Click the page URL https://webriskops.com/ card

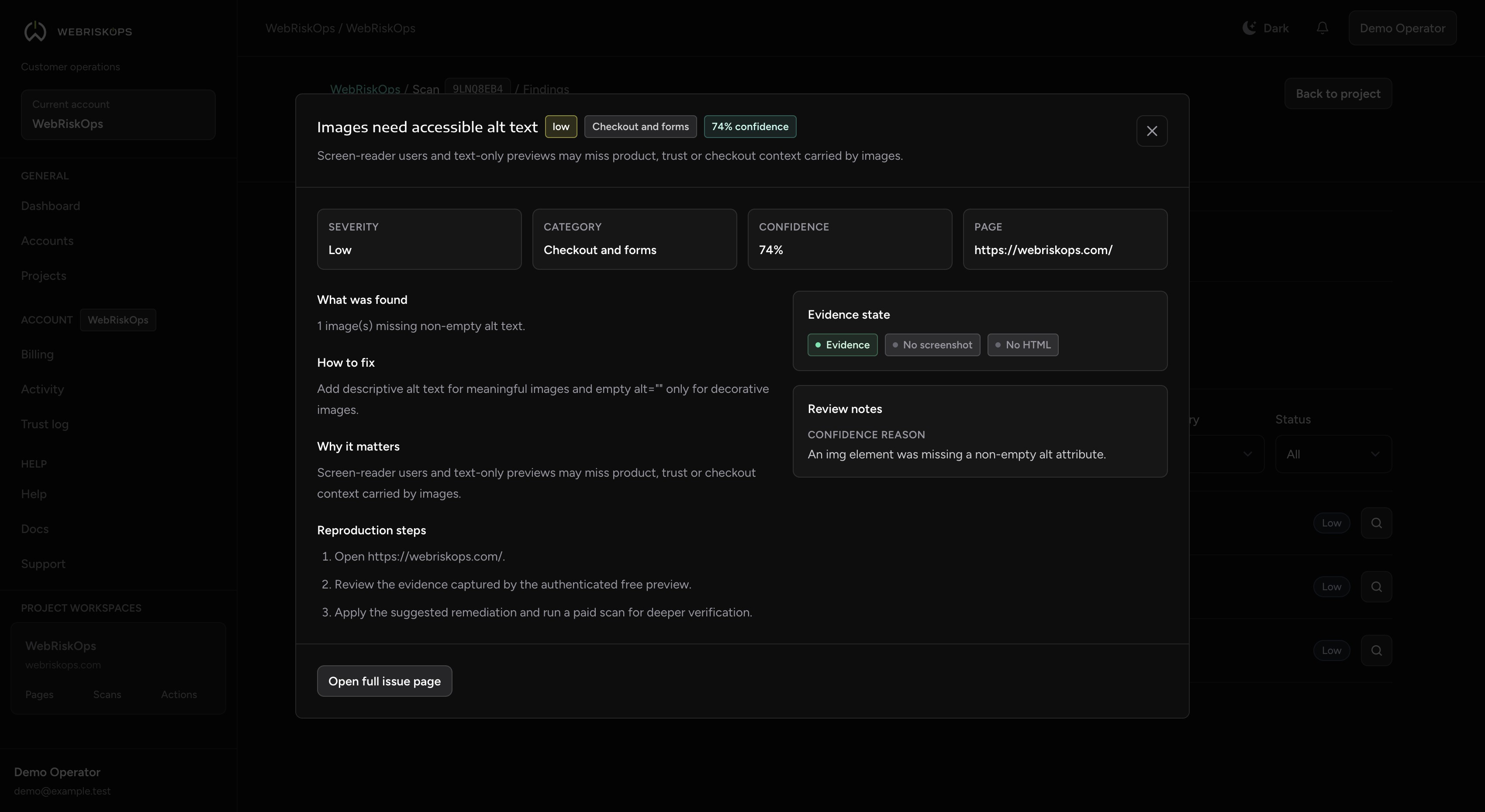1065,239
